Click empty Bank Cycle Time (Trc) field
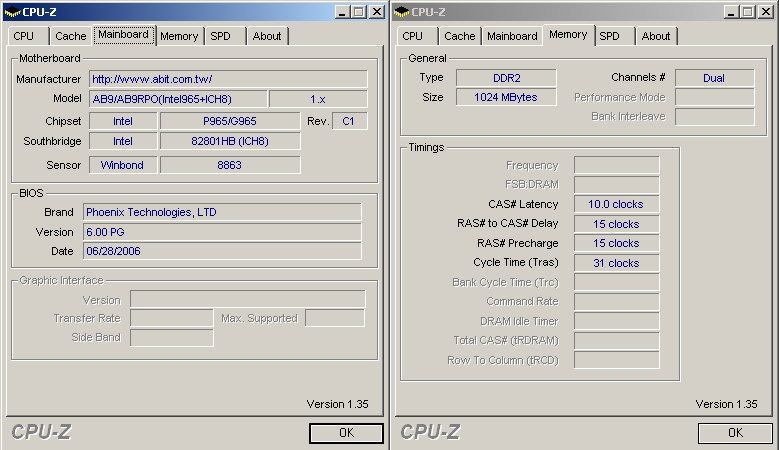The height and width of the screenshot is (450, 779). pyautogui.click(x=617, y=282)
